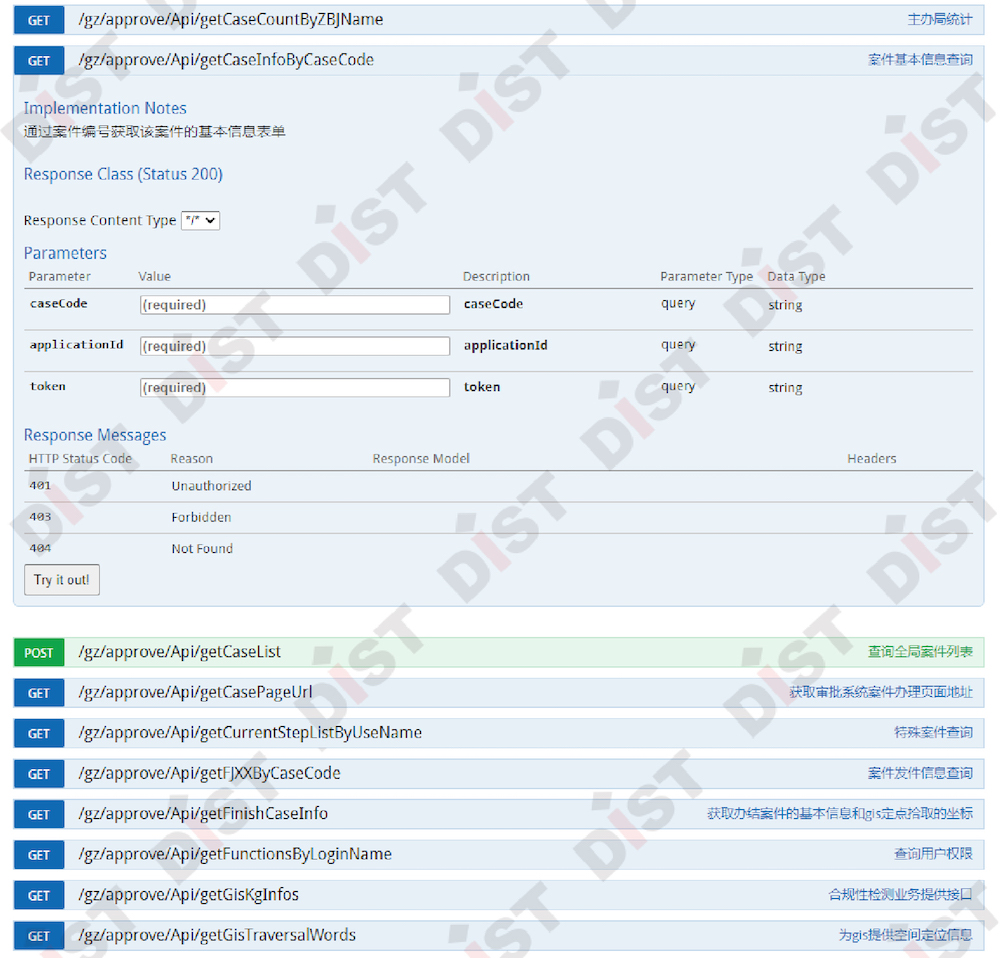Open the getFunctionsByLoginName endpoint

click(235, 855)
